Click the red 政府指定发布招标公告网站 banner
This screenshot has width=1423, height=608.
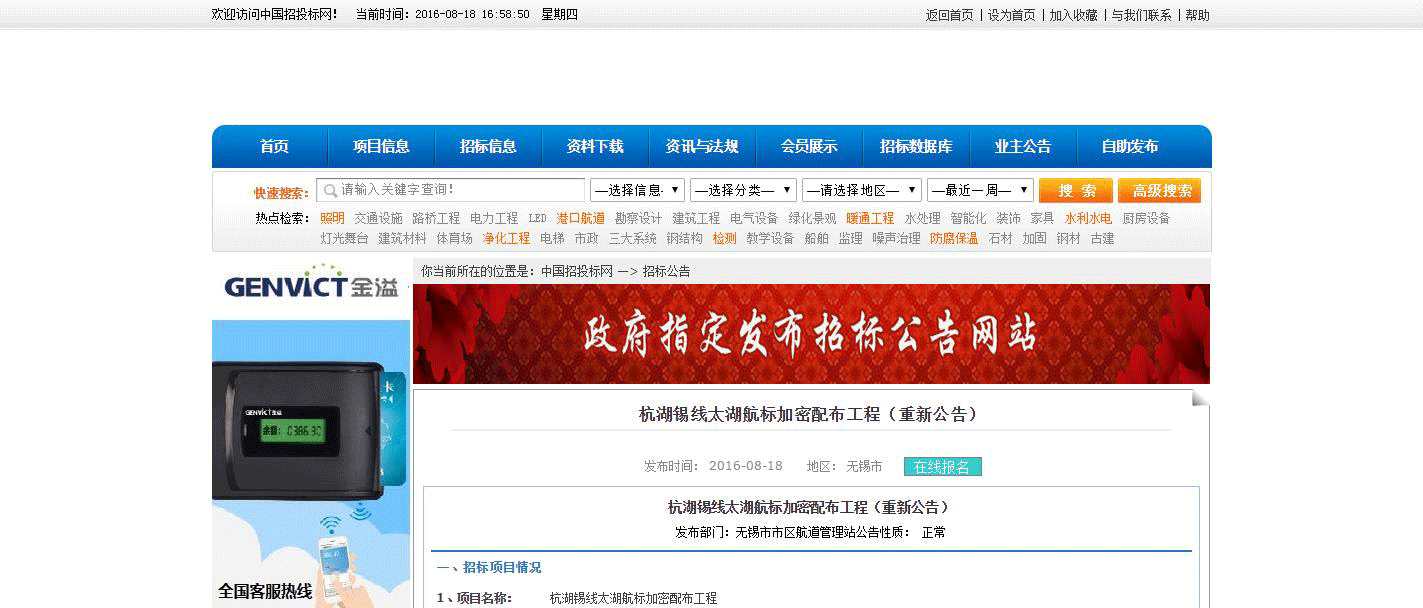pos(811,334)
